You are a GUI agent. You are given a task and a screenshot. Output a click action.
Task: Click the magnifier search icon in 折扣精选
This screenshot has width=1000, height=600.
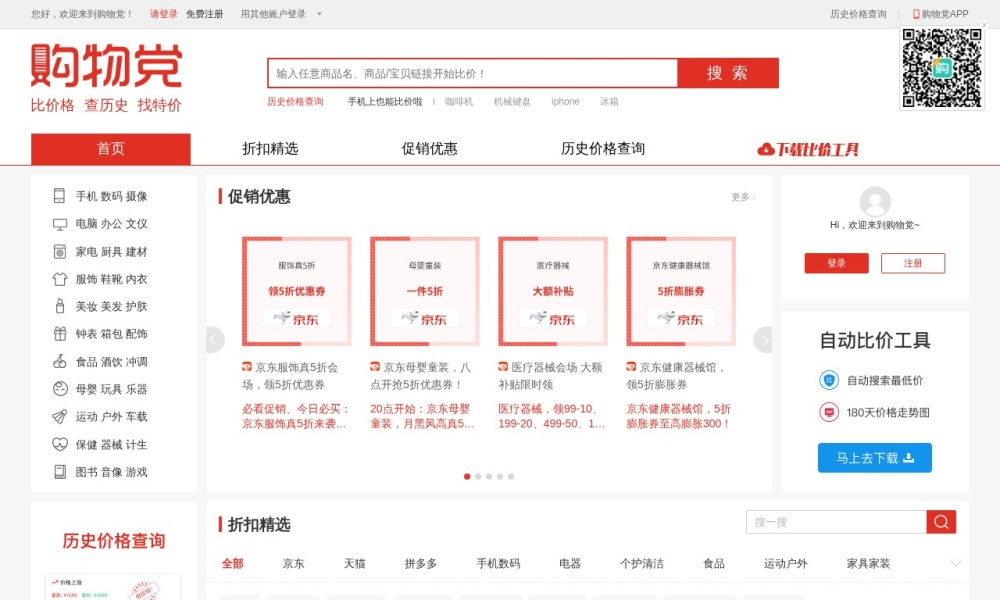click(941, 522)
